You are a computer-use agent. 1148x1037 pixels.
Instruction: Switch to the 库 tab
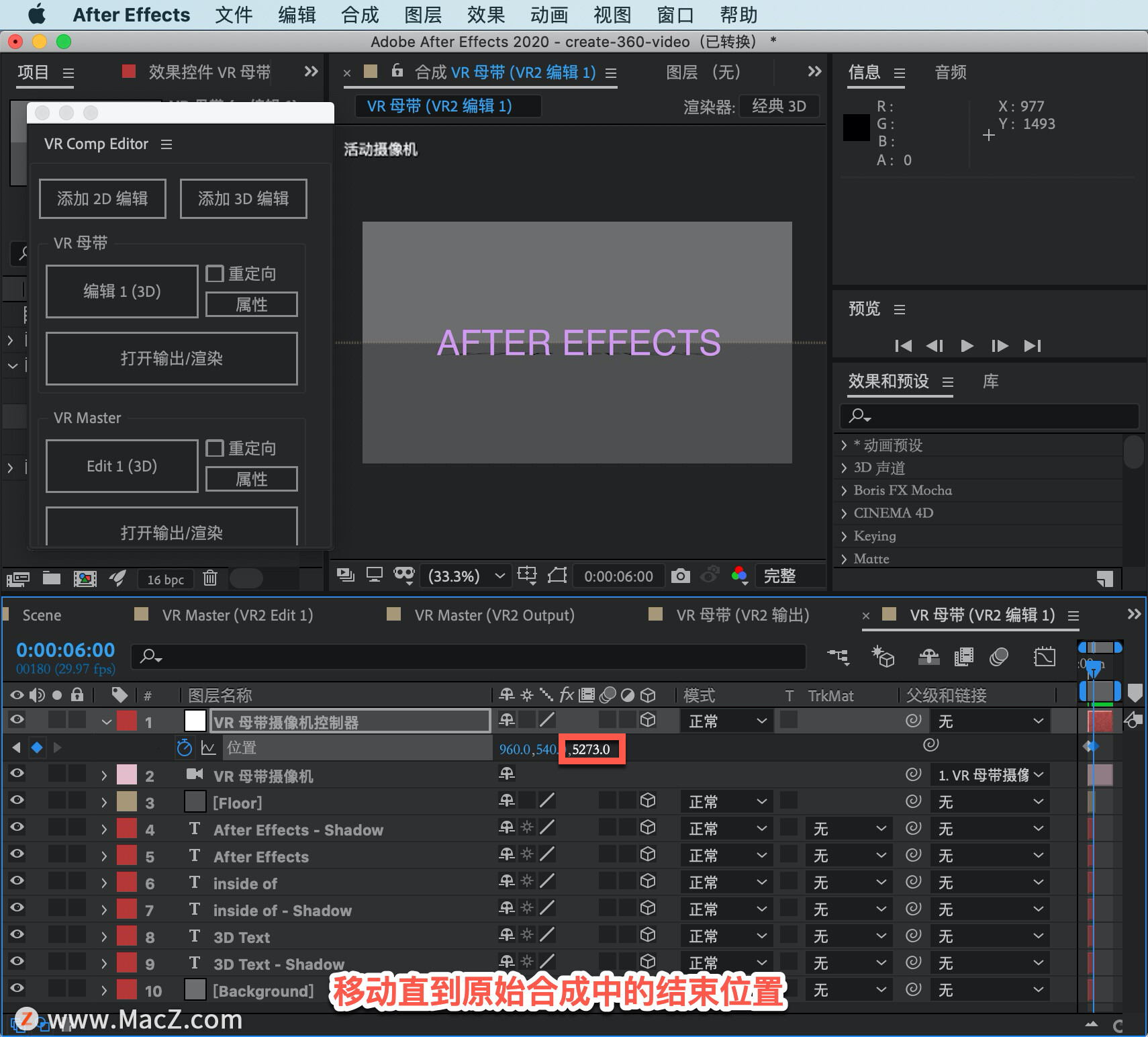click(990, 381)
